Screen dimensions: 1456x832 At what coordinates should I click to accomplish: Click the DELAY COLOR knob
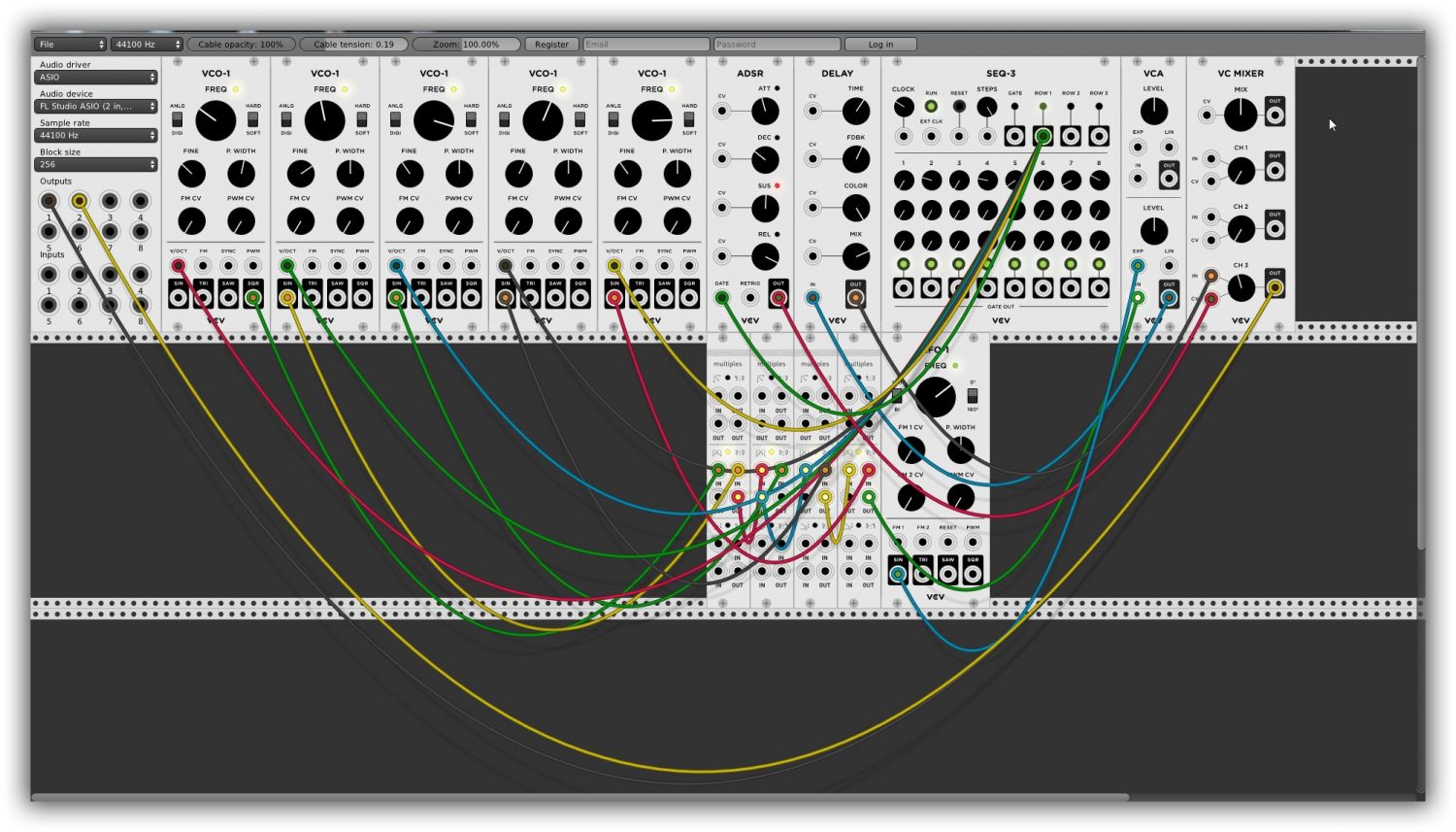point(855,208)
